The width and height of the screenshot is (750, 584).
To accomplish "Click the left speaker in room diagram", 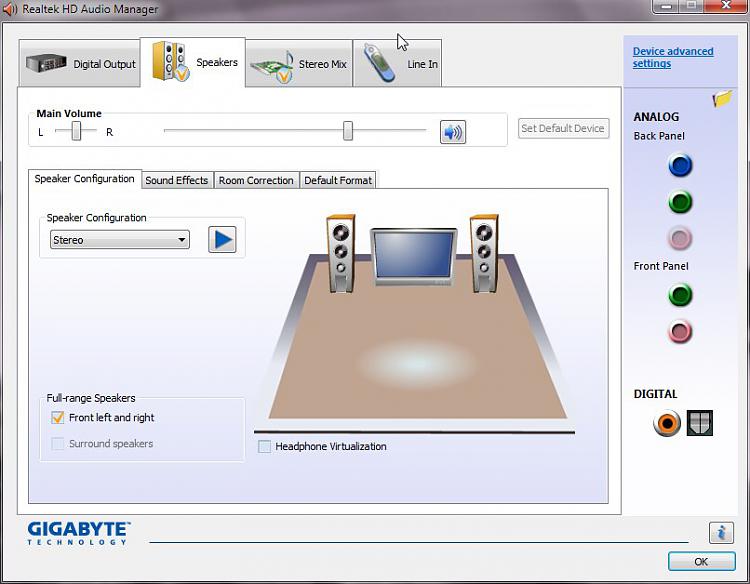I will pos(341,253).
